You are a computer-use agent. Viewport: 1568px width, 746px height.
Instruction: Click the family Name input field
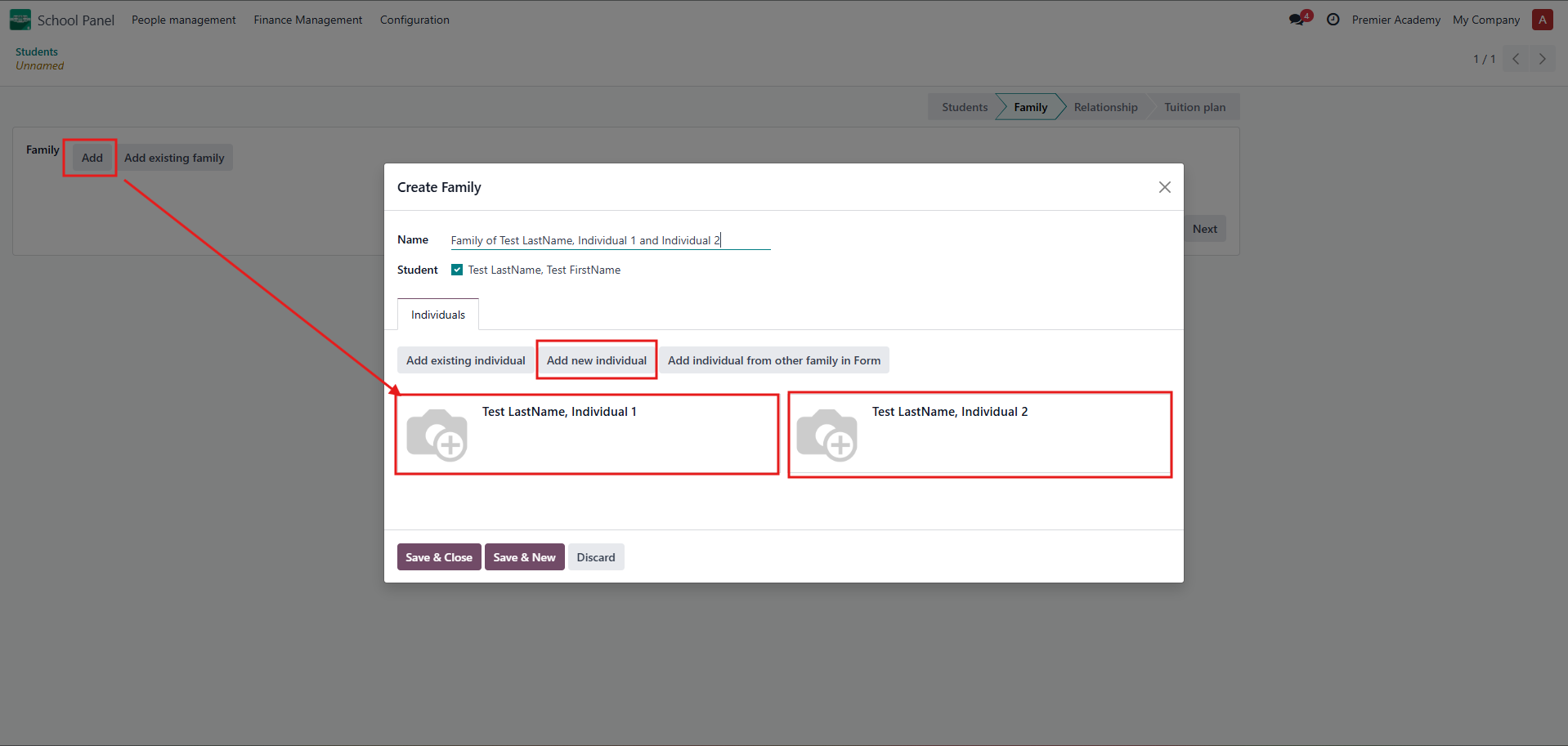[x=609, y=240]
